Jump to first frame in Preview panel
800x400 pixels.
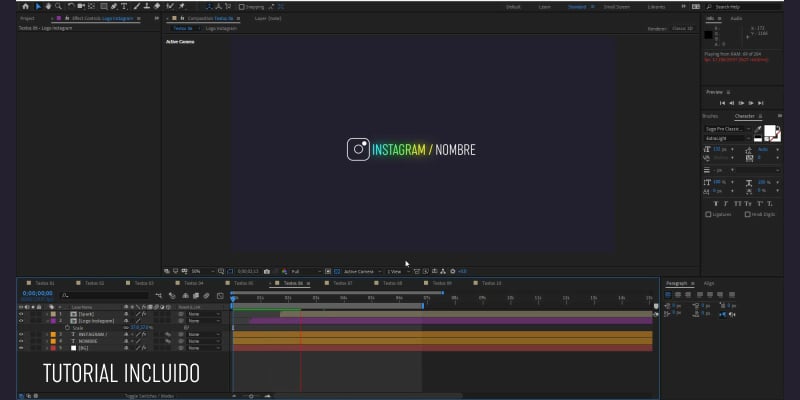[722, 103]
